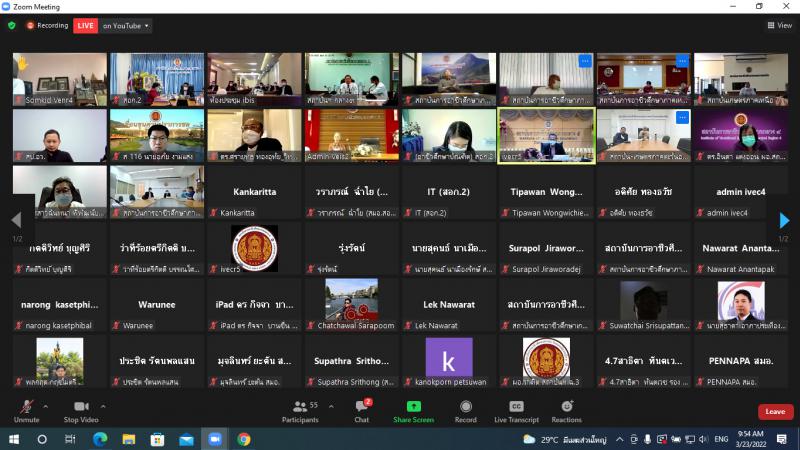Image resolution: width=800 pixels, height=450 pixels.
Task: Click the Lek Nawarat participant tile
Action: [x=449, y=305]
